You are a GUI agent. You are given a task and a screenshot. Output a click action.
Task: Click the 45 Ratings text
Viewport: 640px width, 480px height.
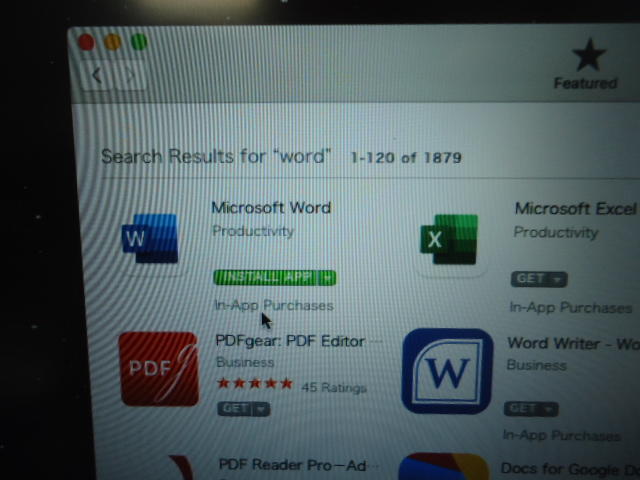pyautogui.click(x=334, y=387)
